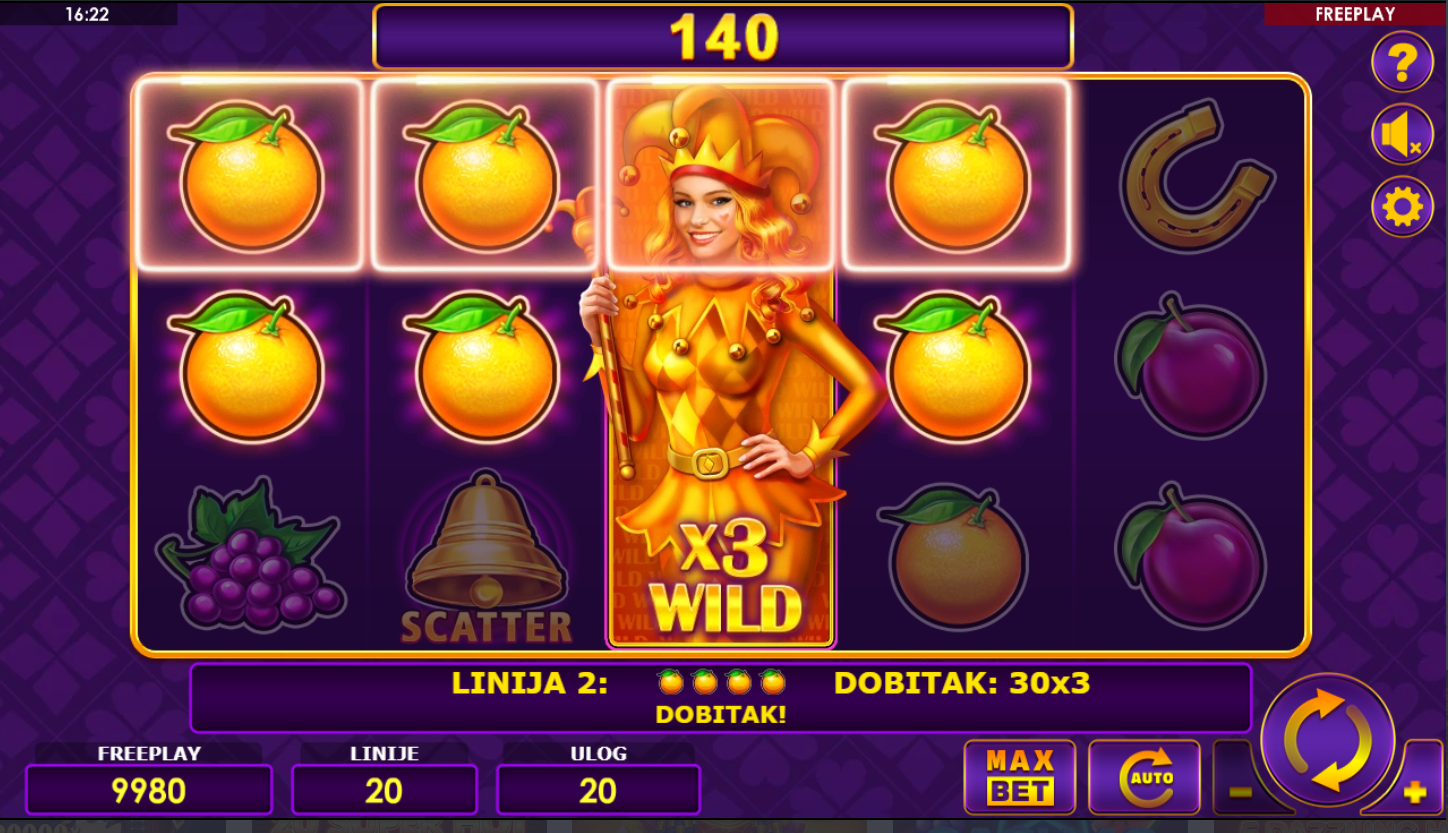Click the 140 win amount display
Image resolution: width=1448 pixels, height=833 pixels.
coord(723,37)
